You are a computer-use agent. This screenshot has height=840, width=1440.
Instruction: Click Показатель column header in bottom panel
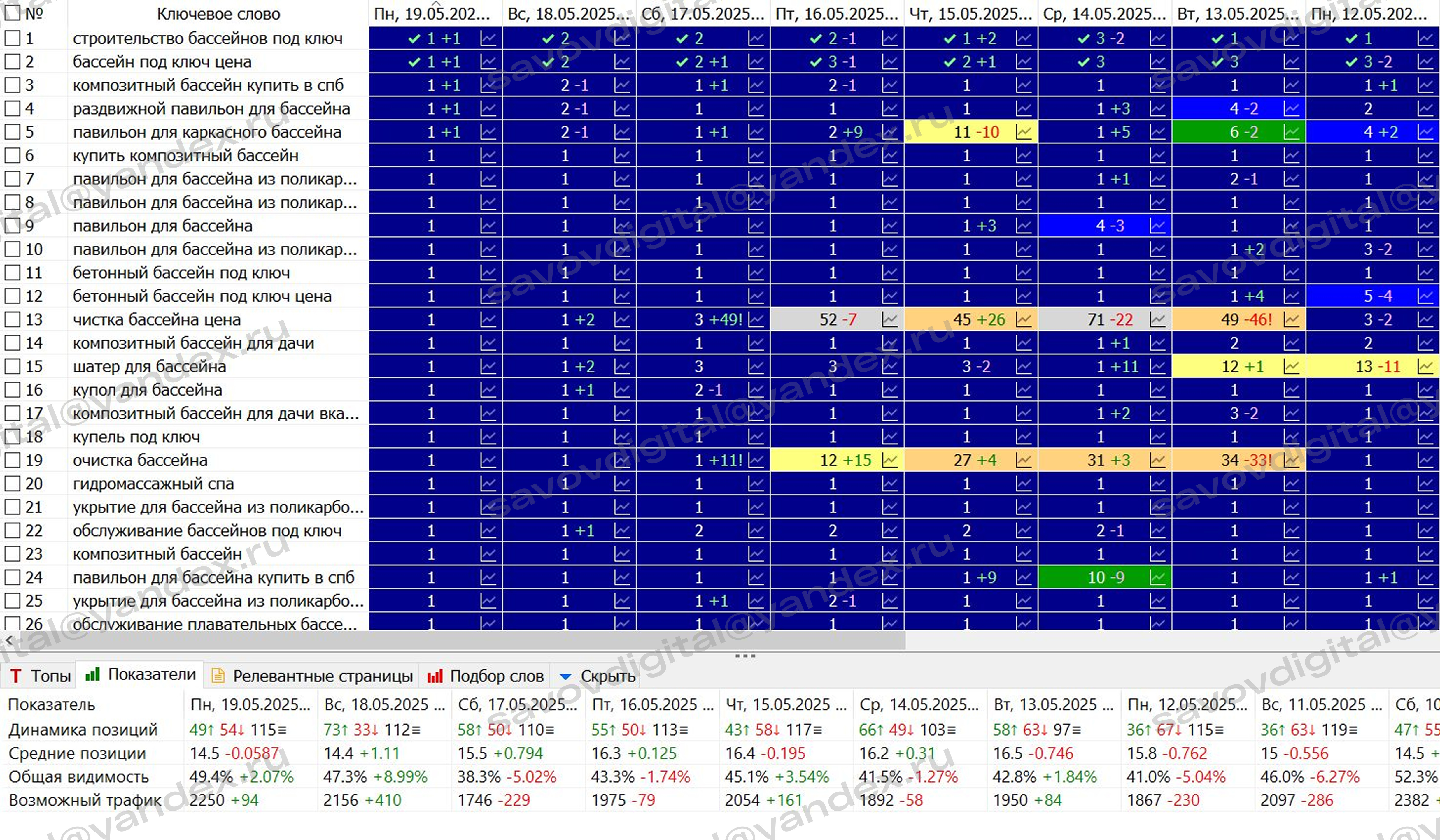pyautogui.click(x=92, y=705)
